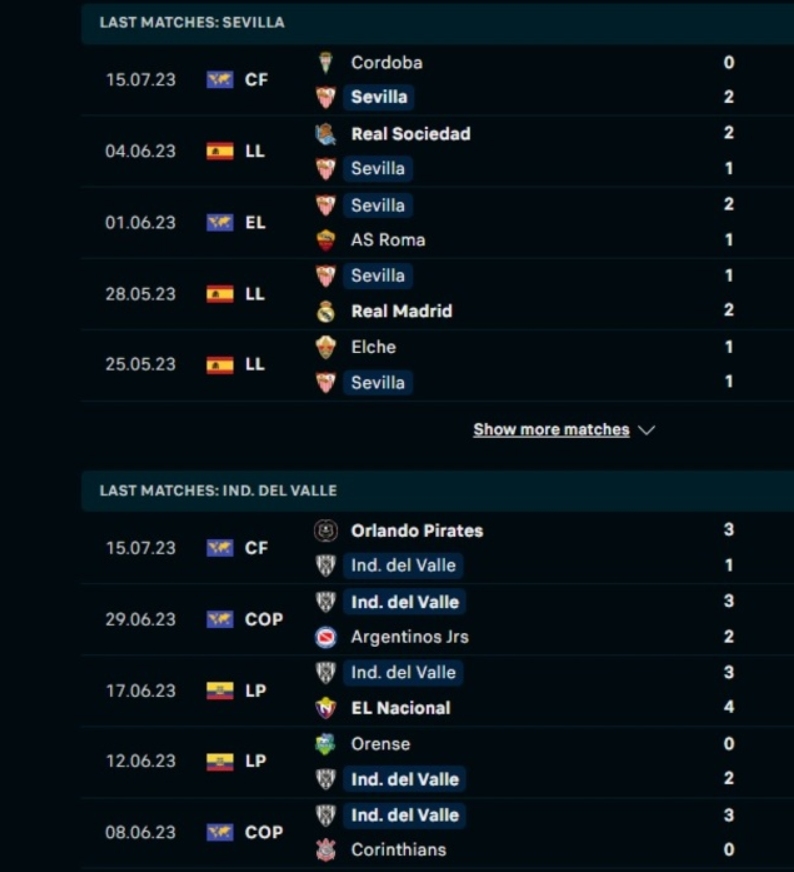794x872 pixels.
Task: Click the EL Nacional crest icon
Action: pyautogui.click(x=326, y=708)
